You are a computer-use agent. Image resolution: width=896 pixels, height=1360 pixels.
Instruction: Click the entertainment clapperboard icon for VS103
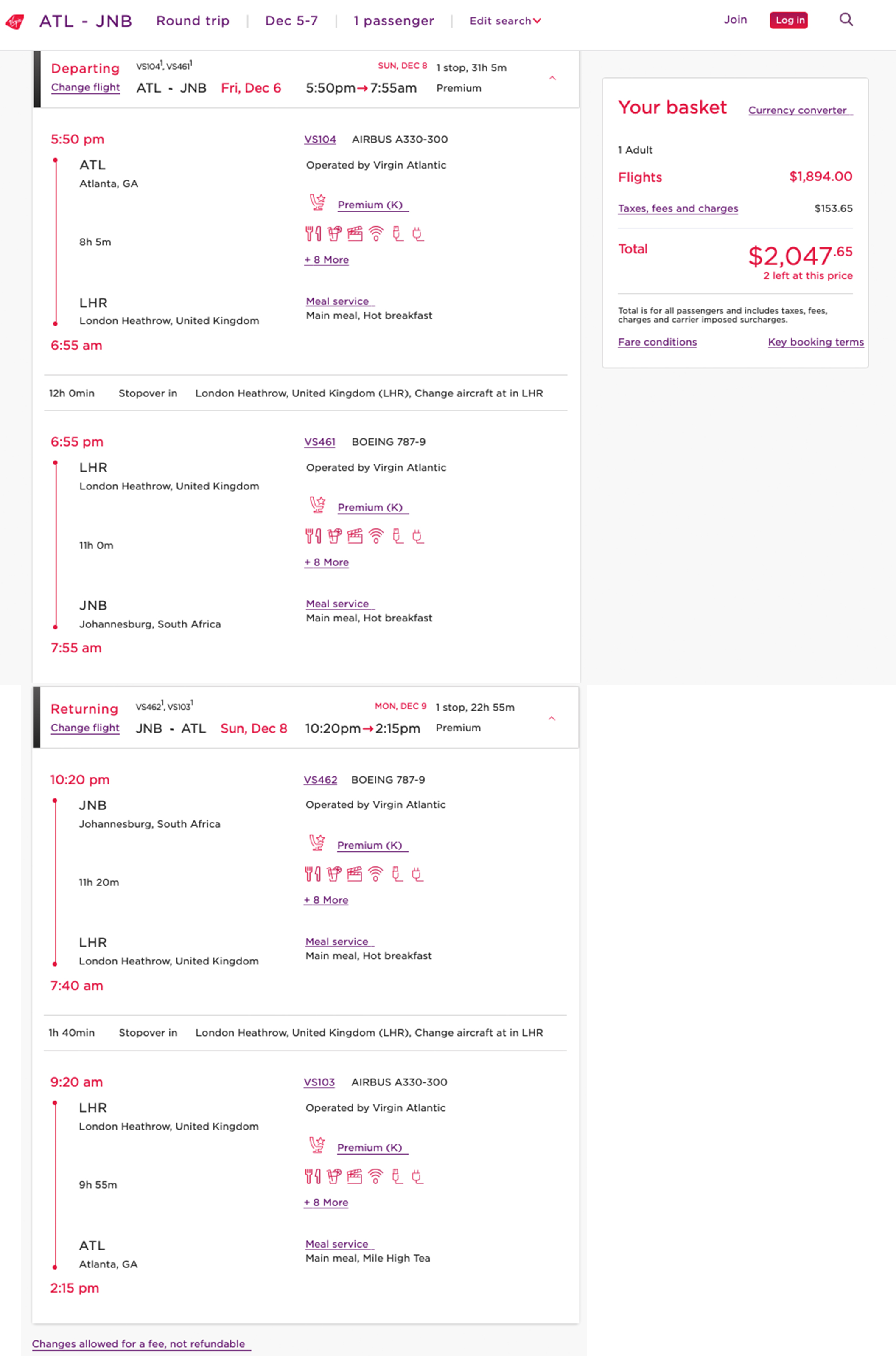click(354, 1177)
